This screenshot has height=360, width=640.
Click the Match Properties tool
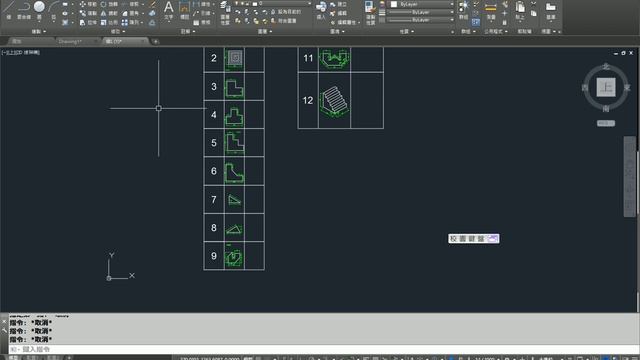(370, 12)
